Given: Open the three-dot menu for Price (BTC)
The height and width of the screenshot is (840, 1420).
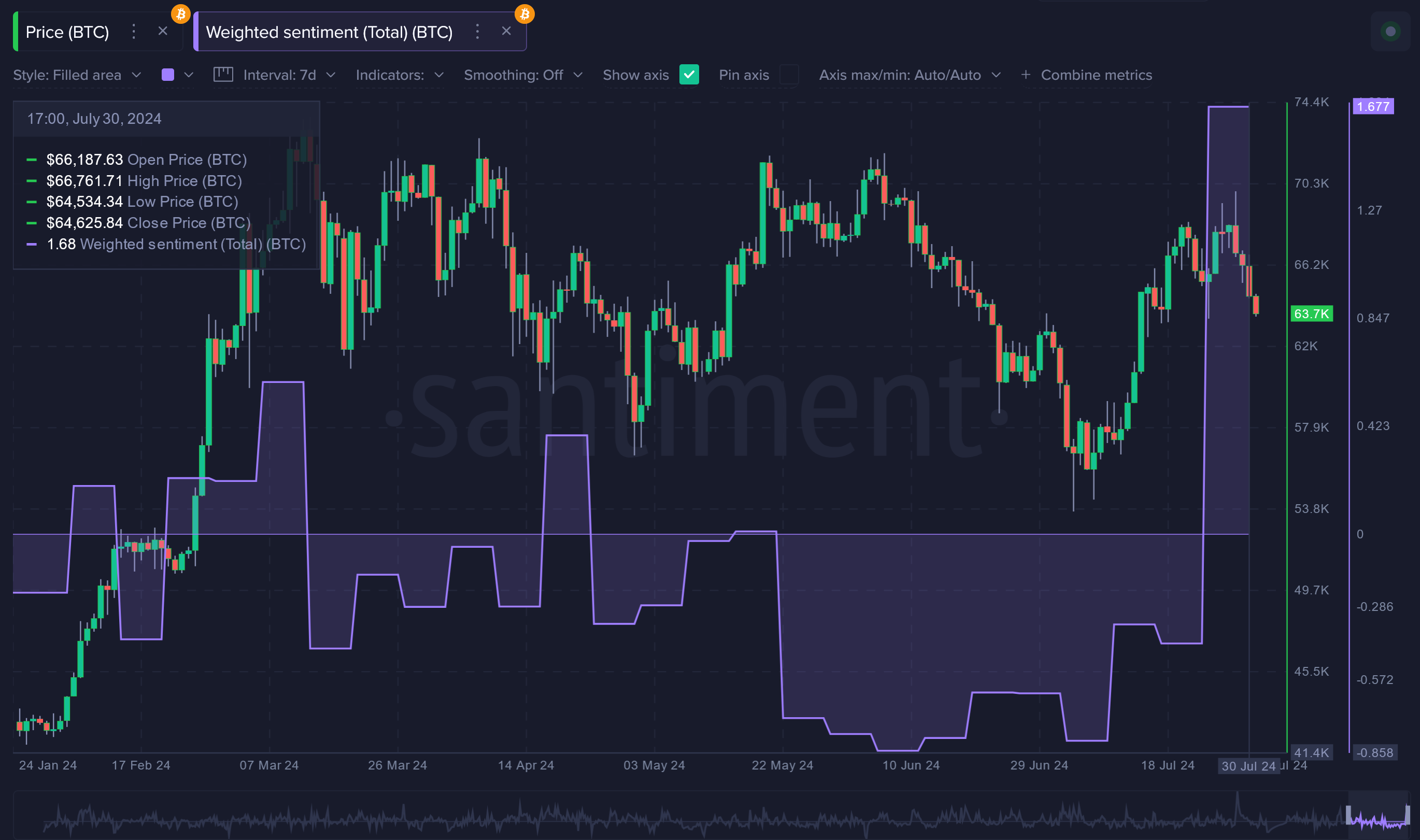Looking at the screenshot, I should [x=134, y=32].
